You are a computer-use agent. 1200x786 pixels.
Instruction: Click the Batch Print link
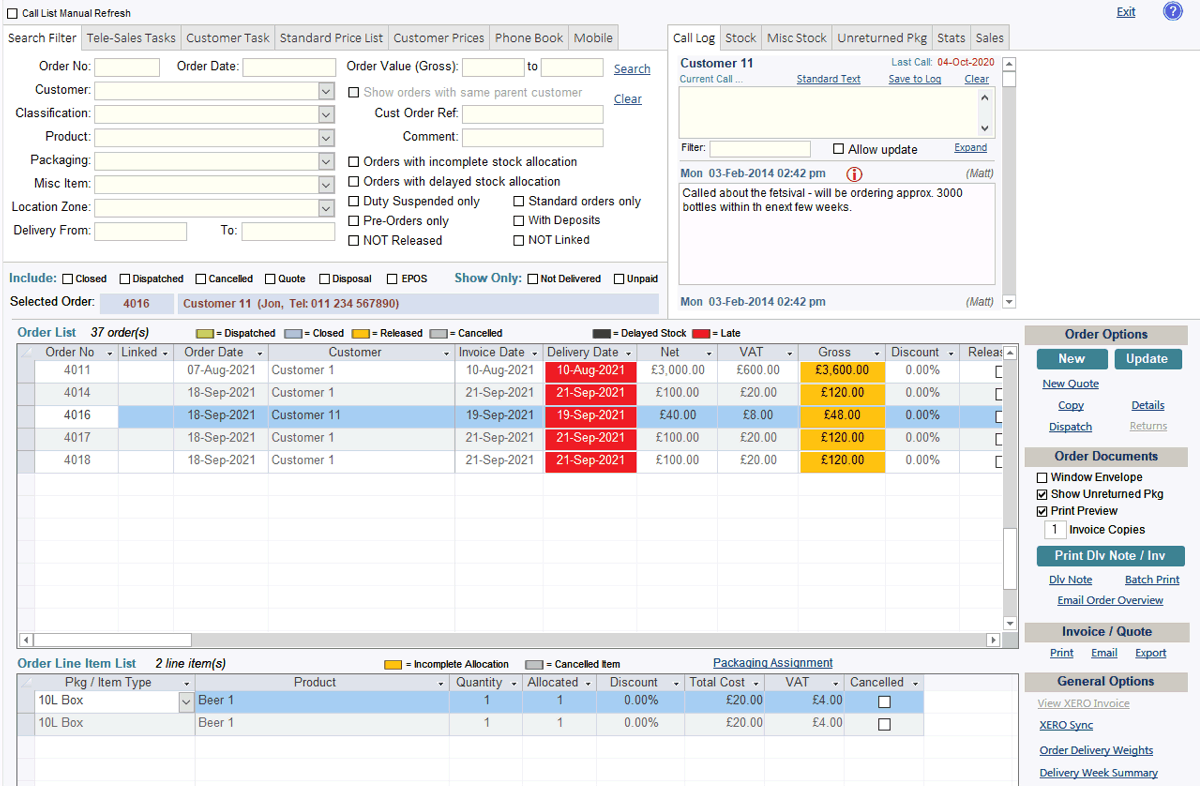pyautogui.click(x=1151, y=579)
